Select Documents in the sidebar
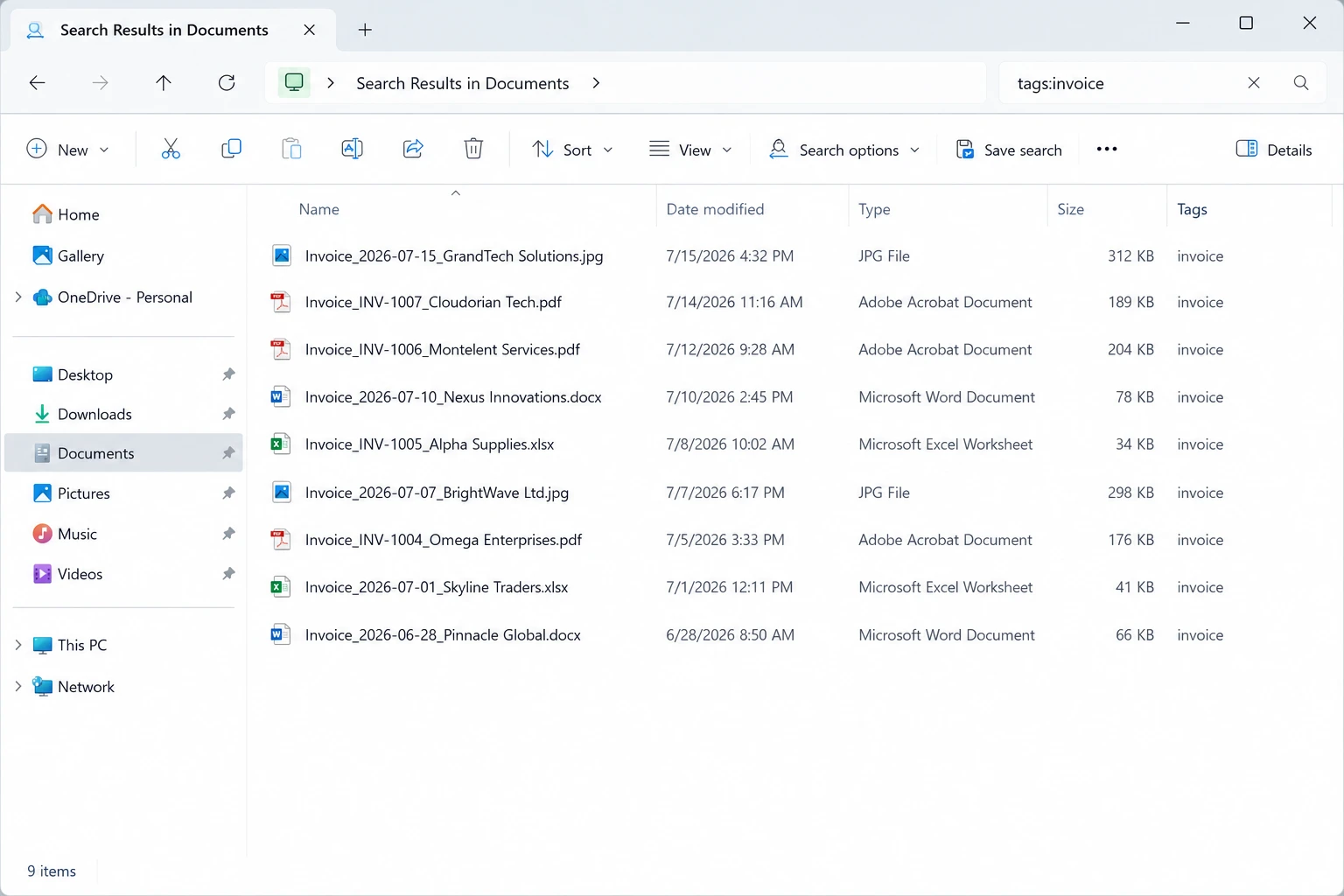The image size is (1344, 896). click(123, 453)
